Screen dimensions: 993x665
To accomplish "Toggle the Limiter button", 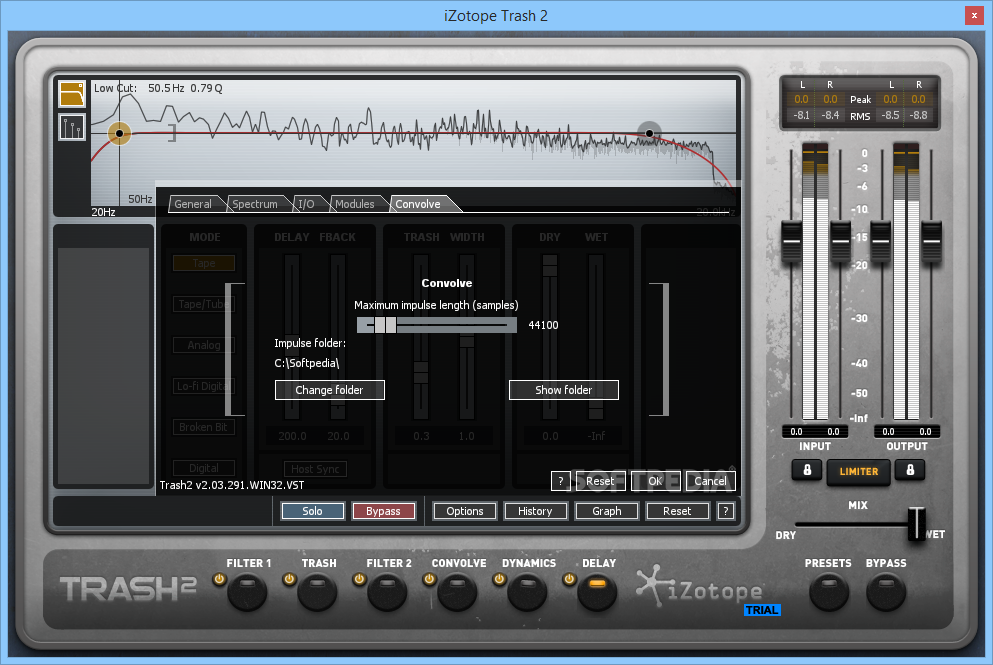I will click(859, 472).
